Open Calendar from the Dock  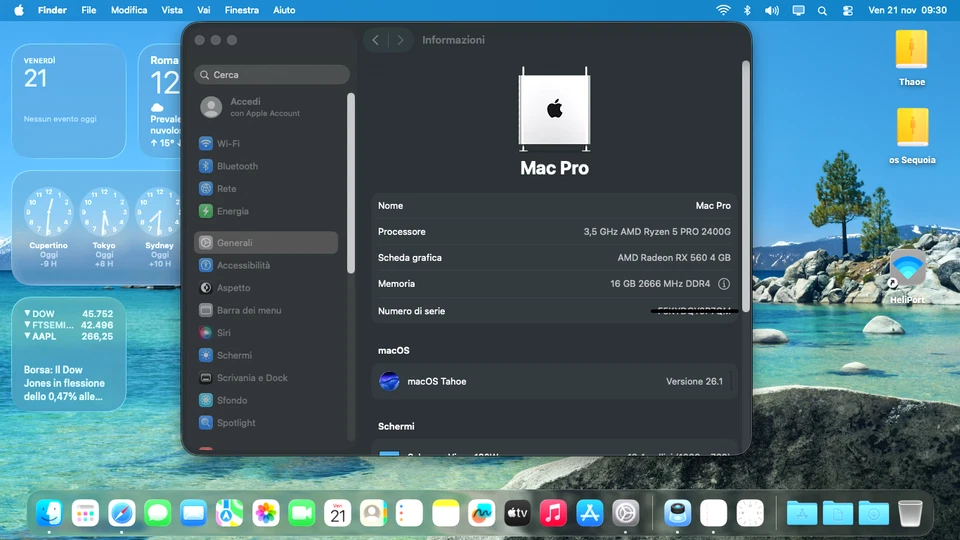click(x=337, y=513)
